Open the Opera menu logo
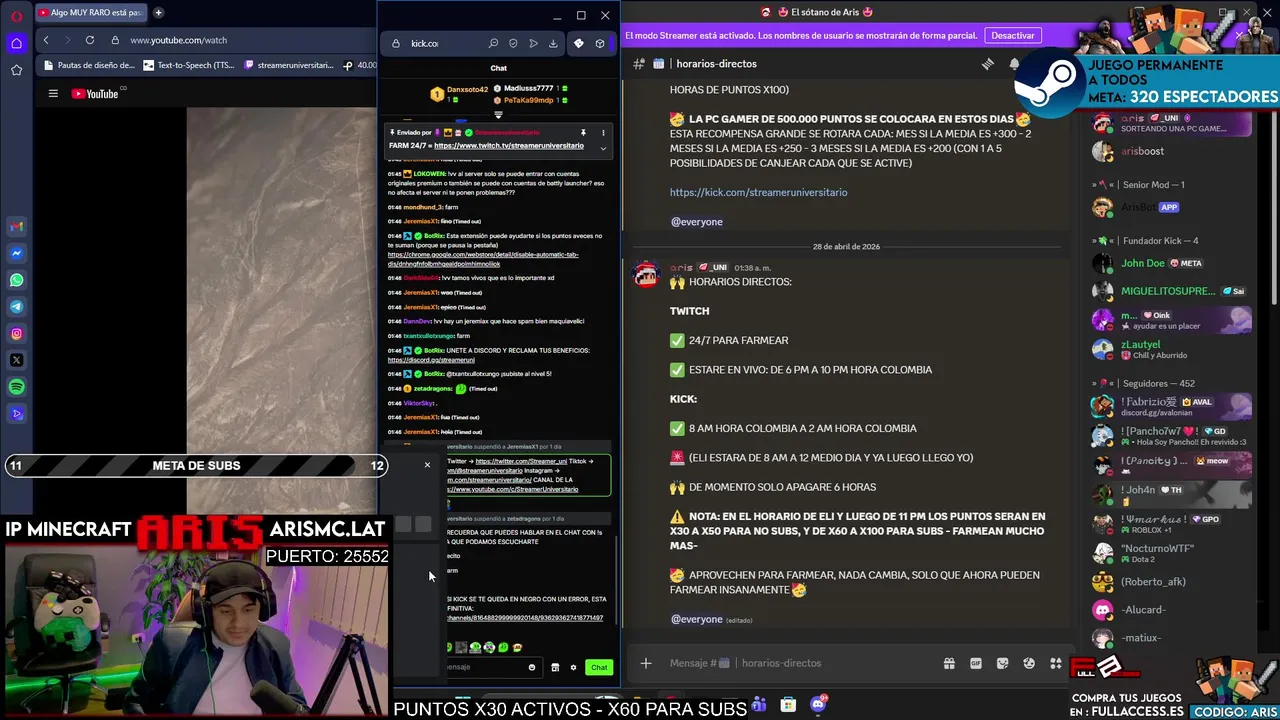Viewport: 1280px width, 720px height. [16, 15]
